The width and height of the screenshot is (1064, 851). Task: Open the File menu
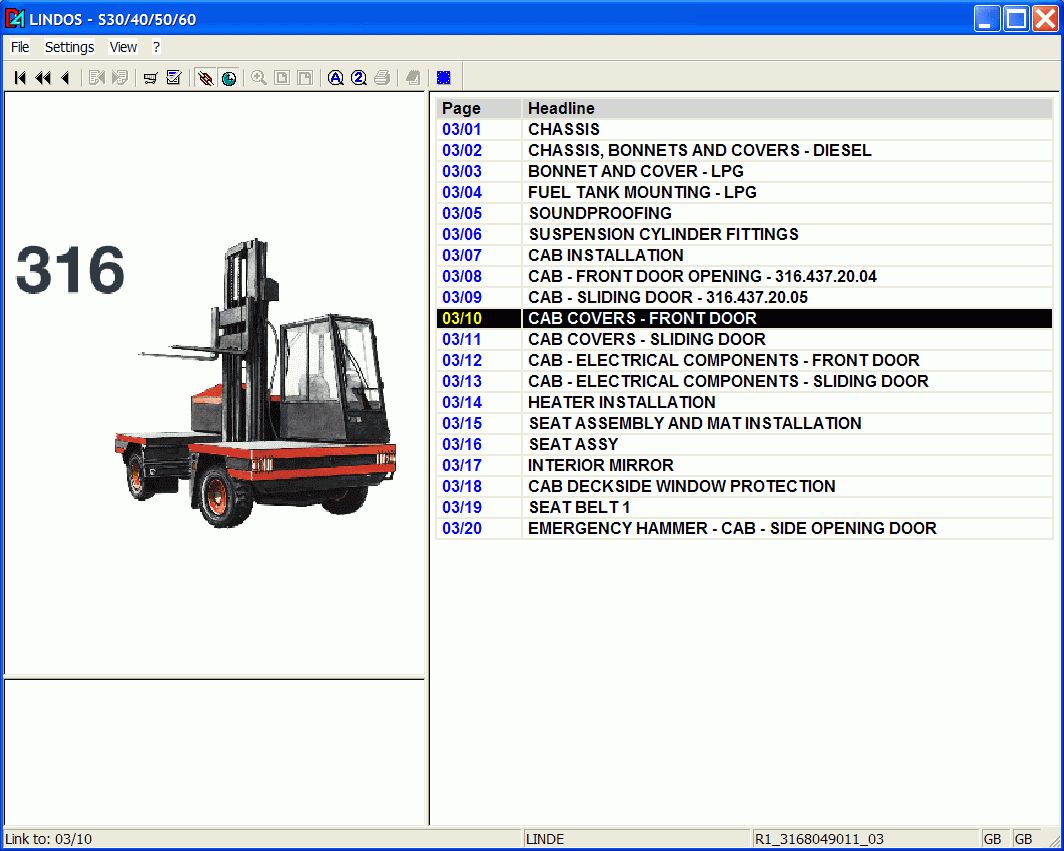[19, 46]
